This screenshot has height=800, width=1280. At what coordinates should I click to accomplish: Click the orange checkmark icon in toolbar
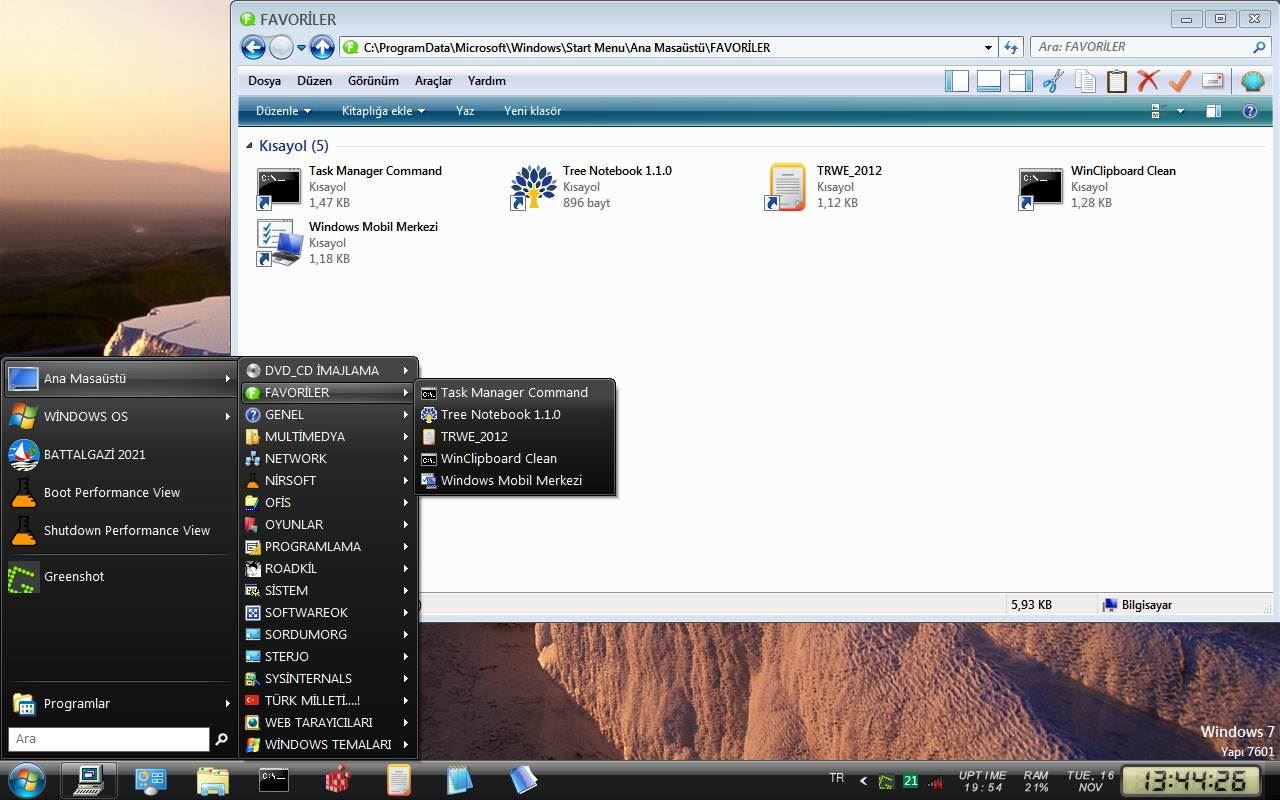coord(1180,81)
